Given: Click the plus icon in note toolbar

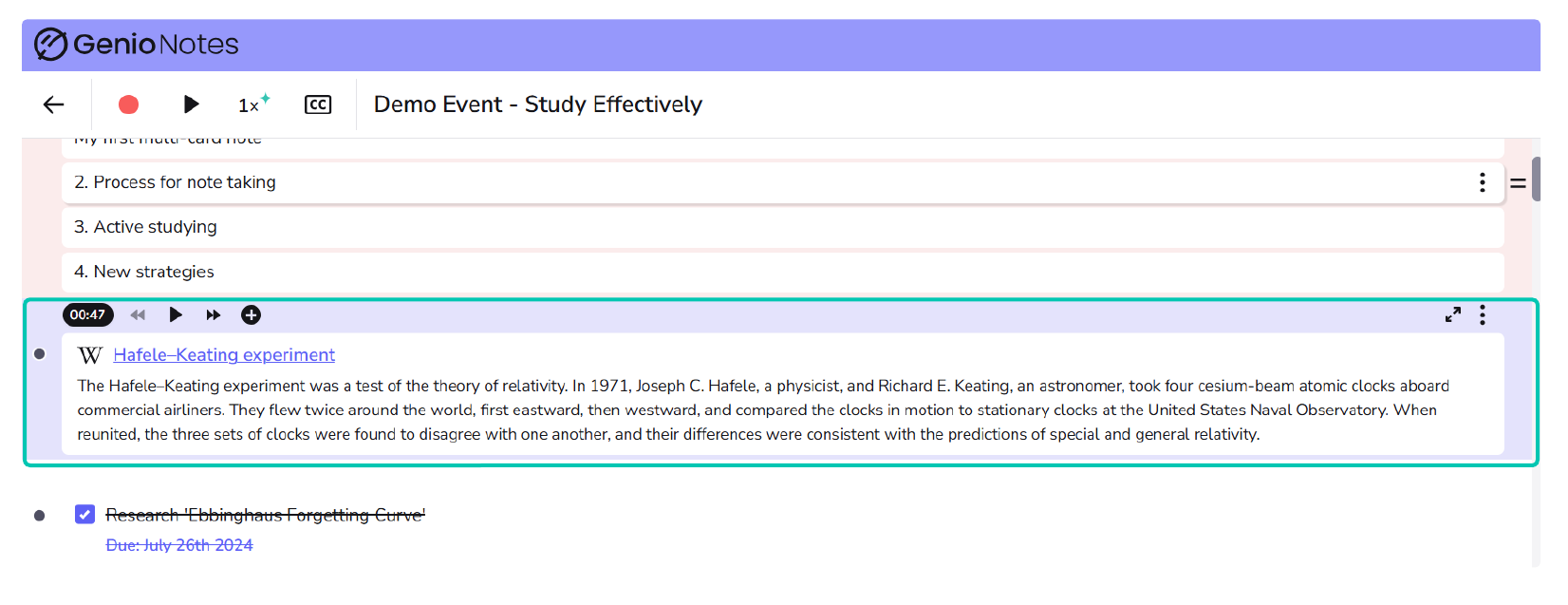Looking at the screenshot, I should tap(252, 314).
